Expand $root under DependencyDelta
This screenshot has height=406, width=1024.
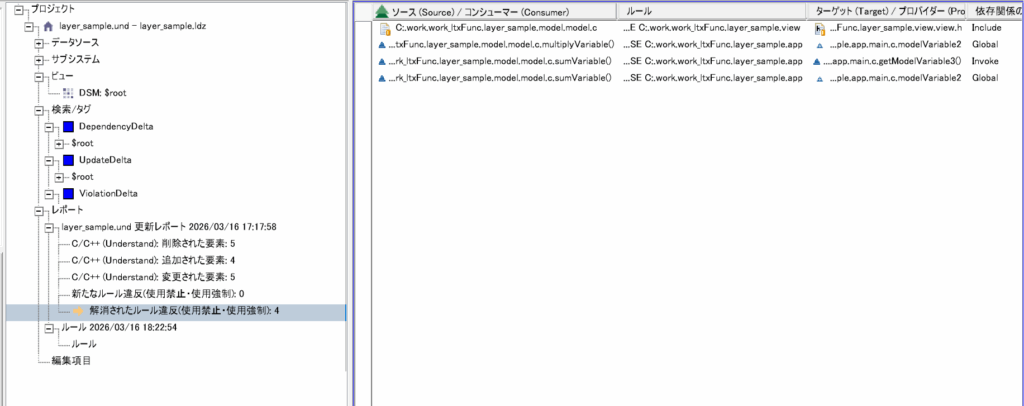[59, 144]
